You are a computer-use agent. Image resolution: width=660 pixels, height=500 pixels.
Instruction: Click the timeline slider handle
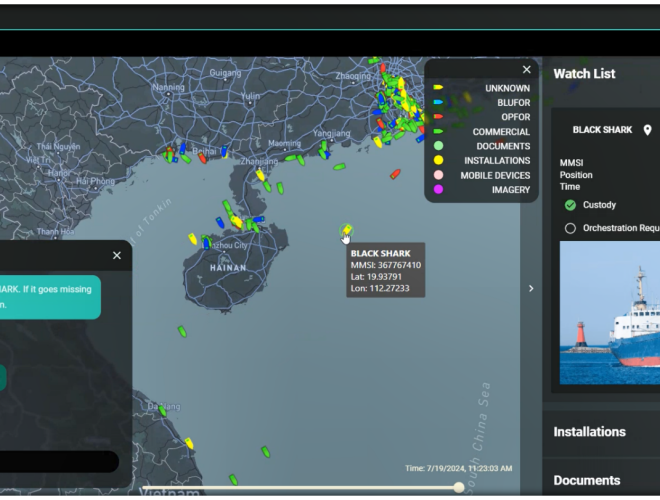(x=459, y=487)
